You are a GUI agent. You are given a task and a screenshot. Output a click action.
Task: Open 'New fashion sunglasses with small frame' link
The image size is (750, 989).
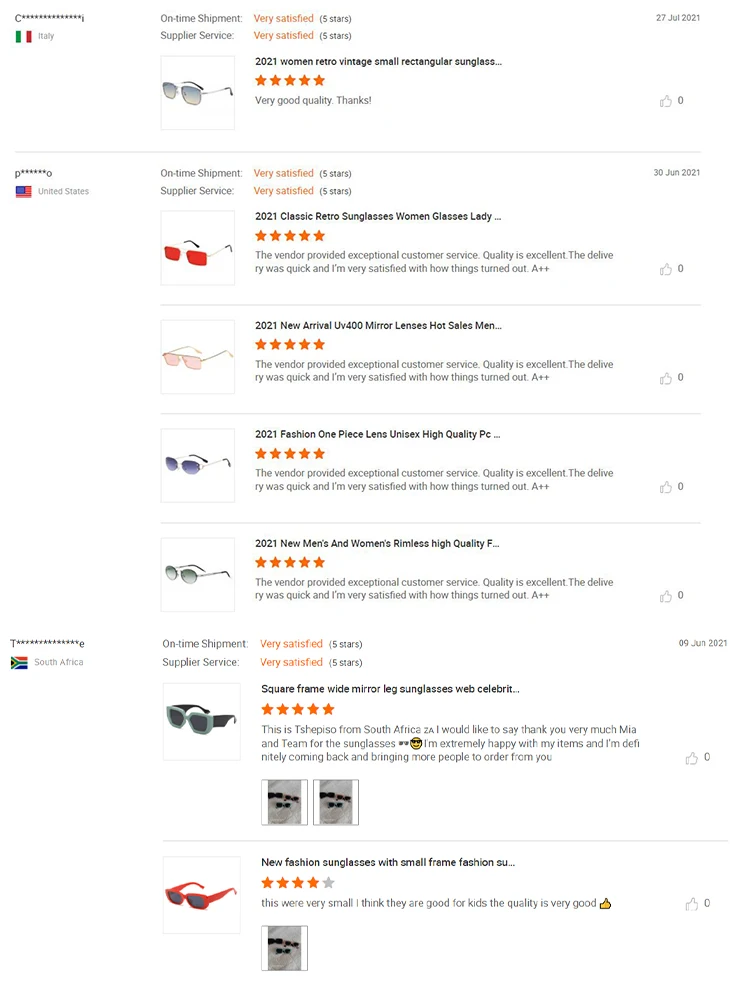coord(388,862)
